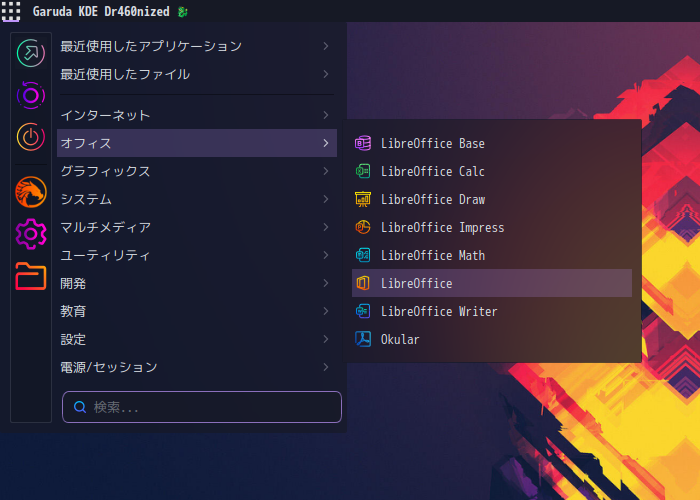The height and width of the screenshot is (500, 700).
Task: Click the LibreOffice Draw icon
Action: (x=362, y=199)
